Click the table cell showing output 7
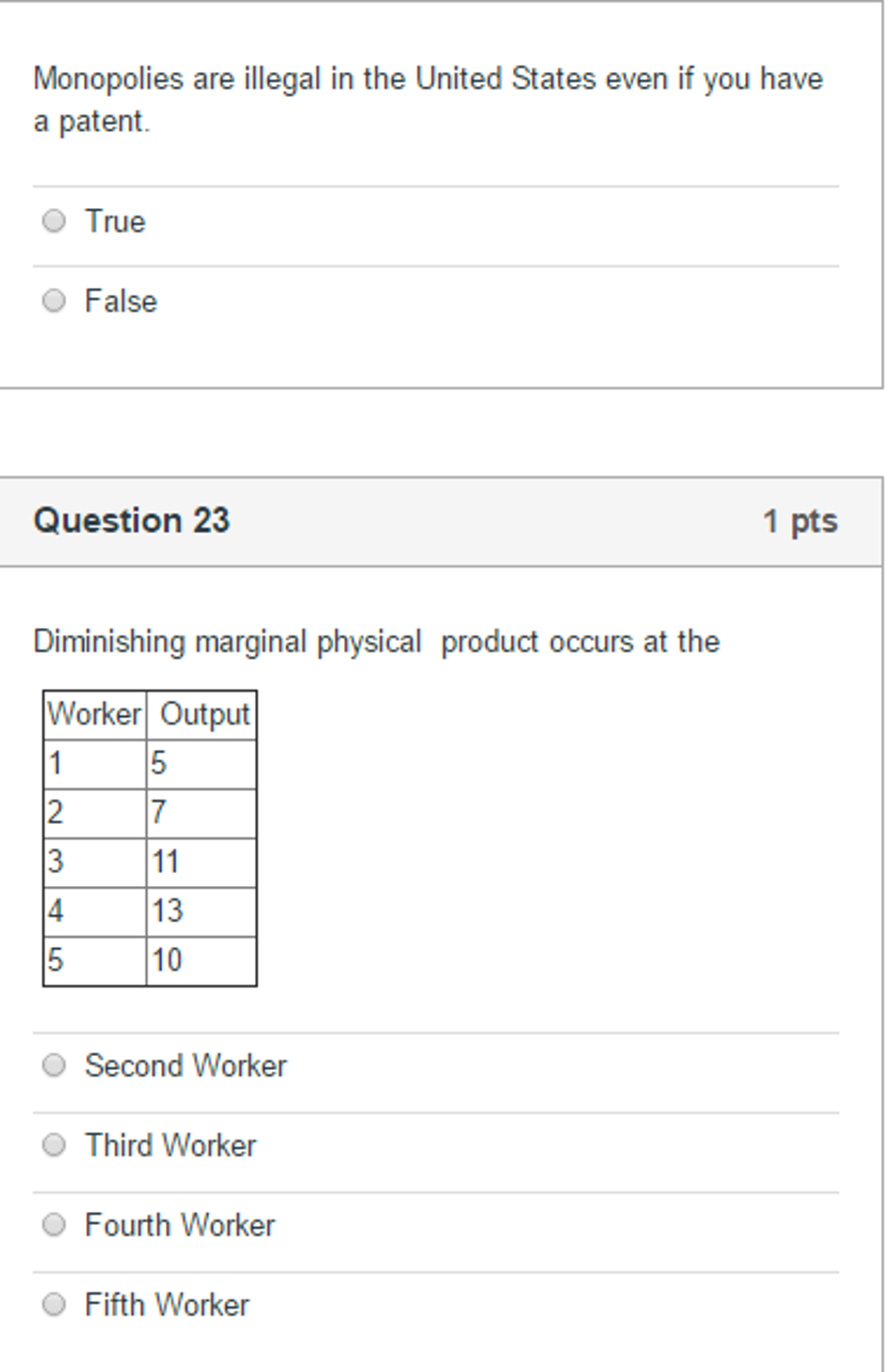The height and width of the screenshot is (1372, 891). 201,813
